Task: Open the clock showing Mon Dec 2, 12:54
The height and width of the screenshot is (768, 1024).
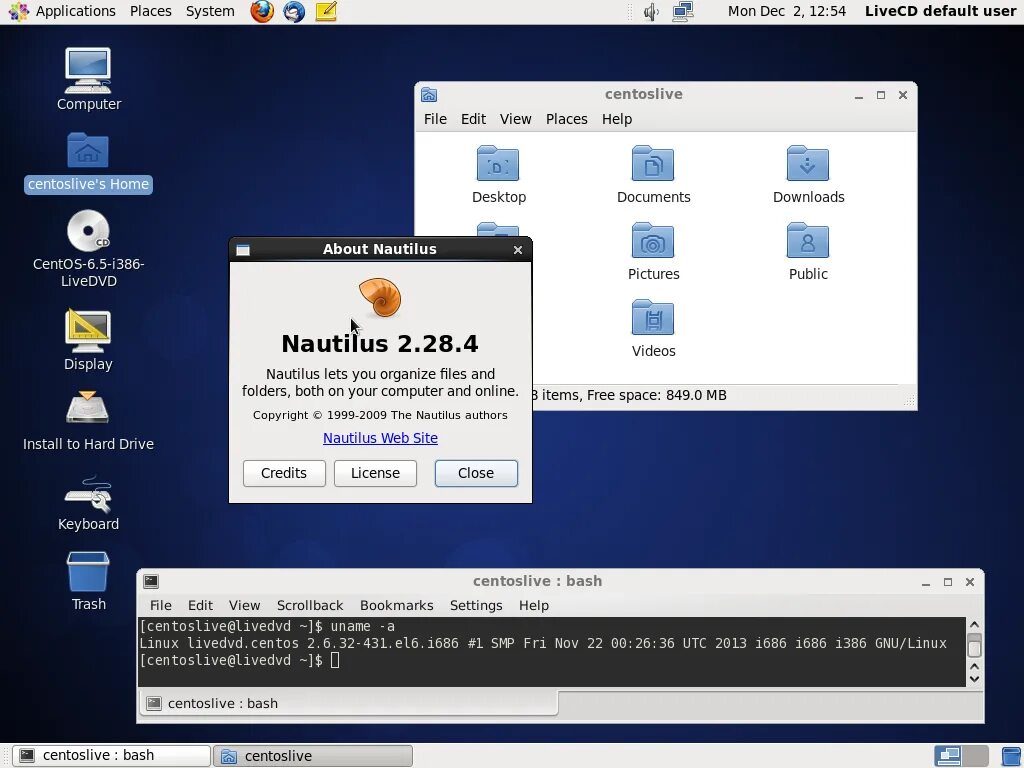Action: 786,11
